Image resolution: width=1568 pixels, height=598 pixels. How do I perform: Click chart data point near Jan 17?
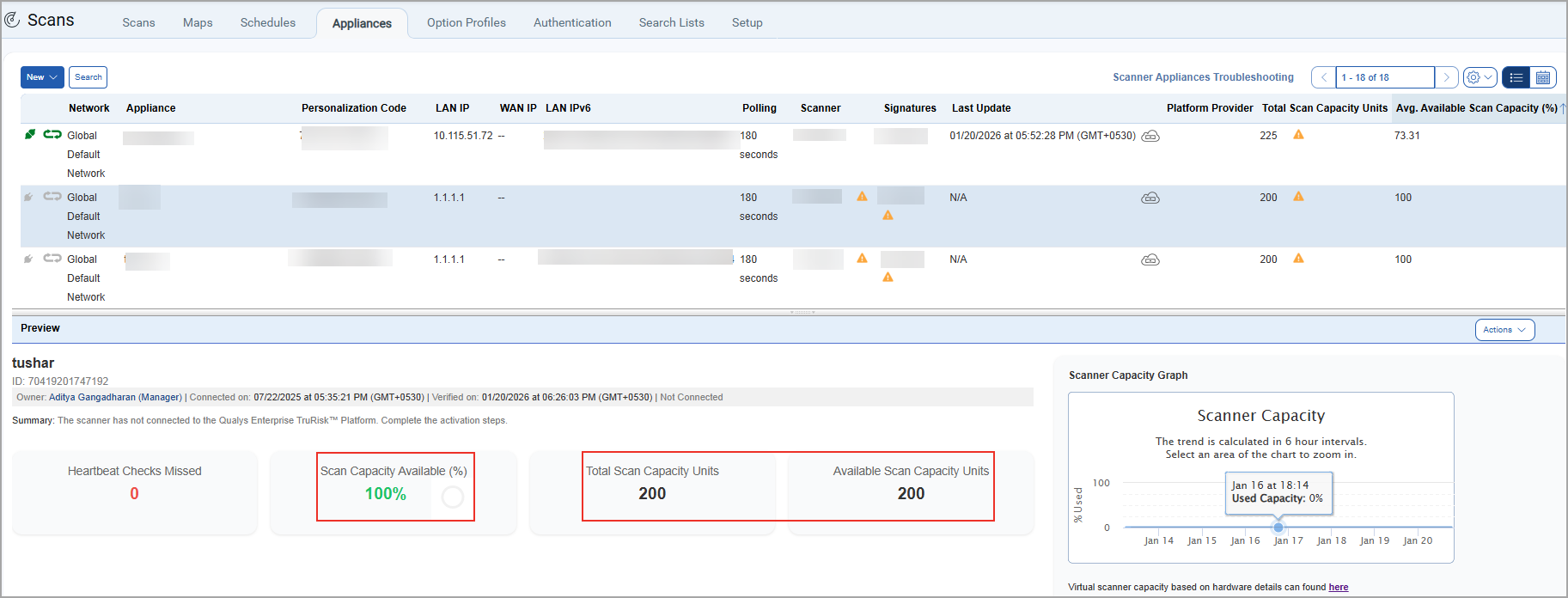pos(1278,528)
